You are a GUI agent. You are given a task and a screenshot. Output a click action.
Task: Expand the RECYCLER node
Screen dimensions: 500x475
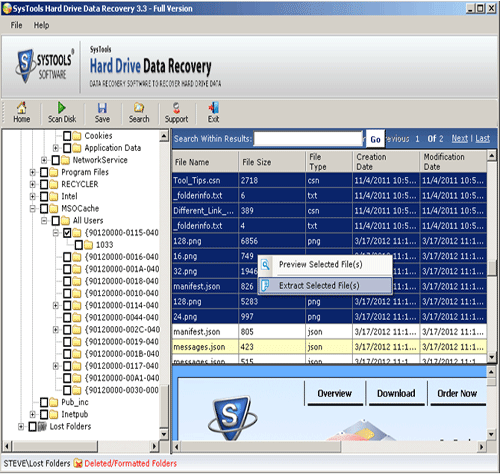[x=32, y=184]
